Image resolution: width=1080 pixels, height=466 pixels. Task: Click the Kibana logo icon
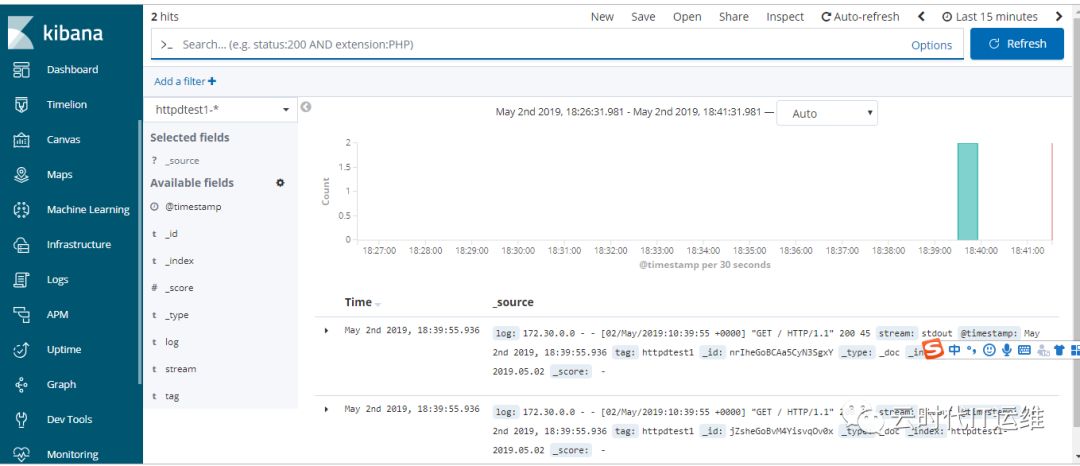coord(21,33)
